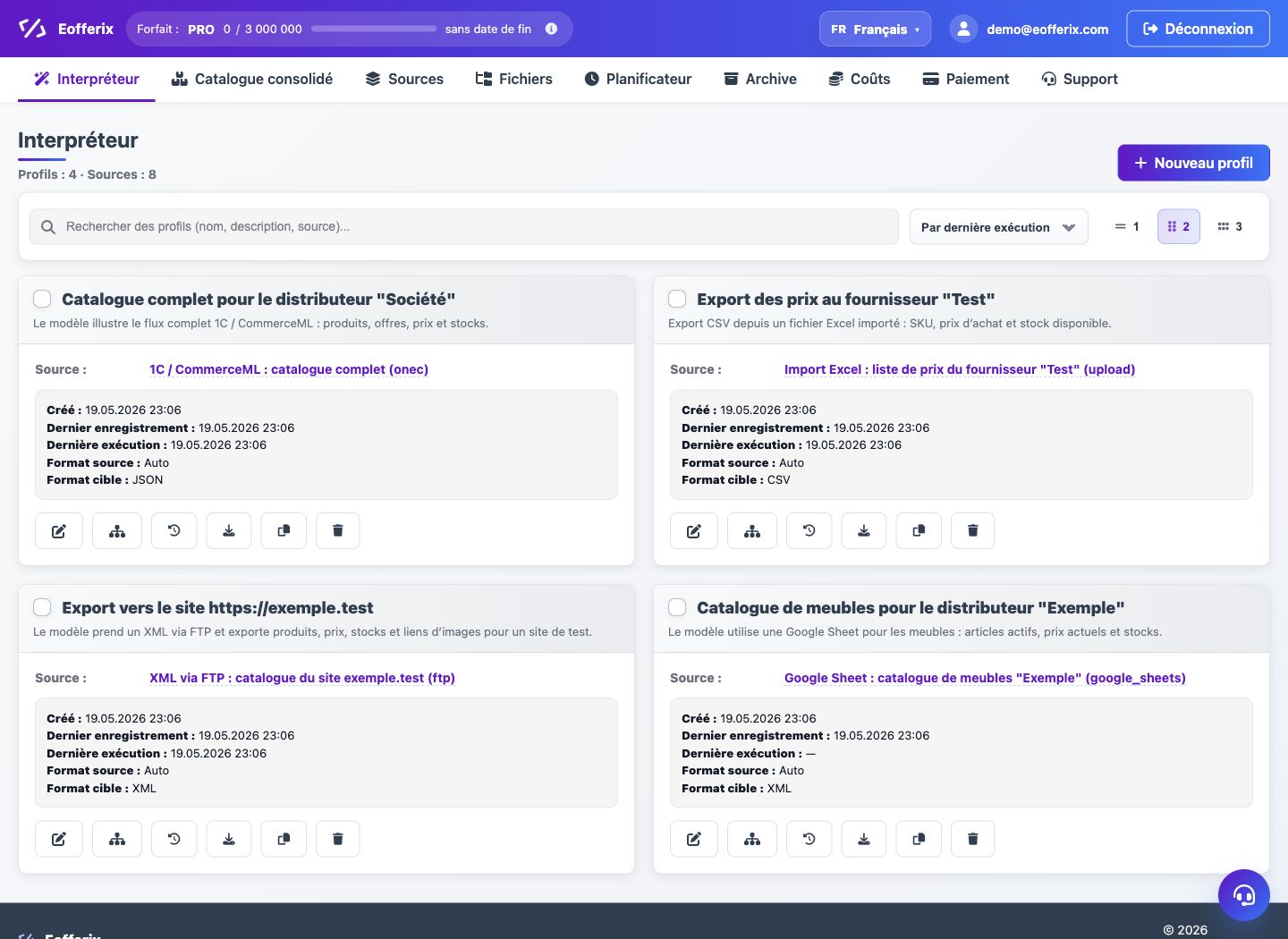Tick checkbox for "Export vers le site" profile
The image size is (1288, 939).
tap(42, 607)
